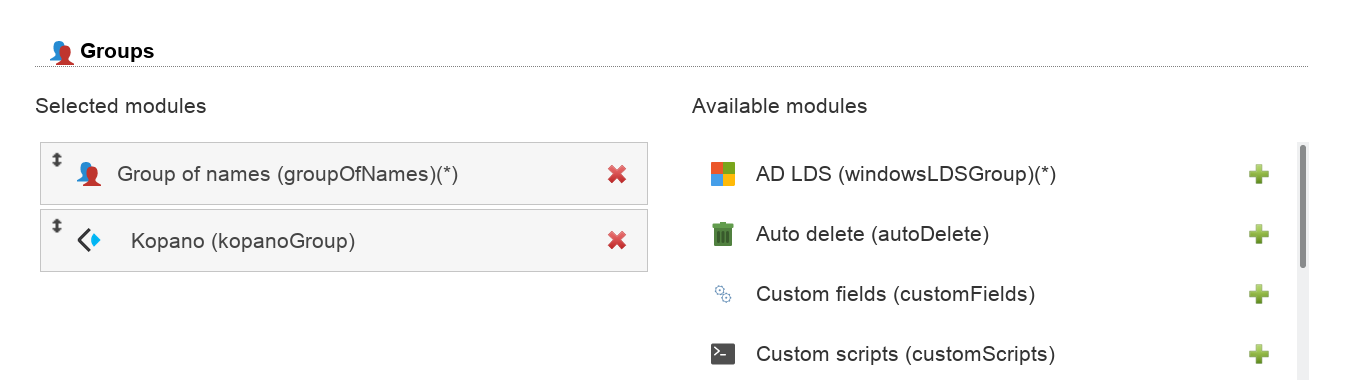Click the Kopano logo icon
The image size is (1370, 380).
pos(90,240)
